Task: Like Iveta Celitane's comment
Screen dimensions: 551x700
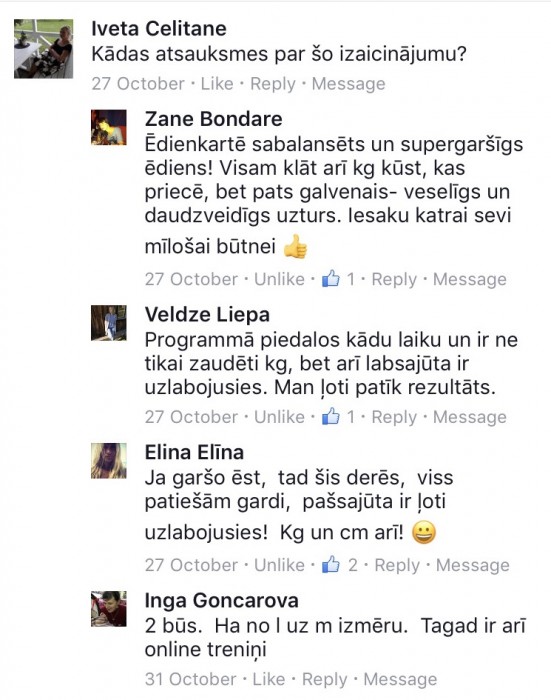Action: tap(217, 83)
